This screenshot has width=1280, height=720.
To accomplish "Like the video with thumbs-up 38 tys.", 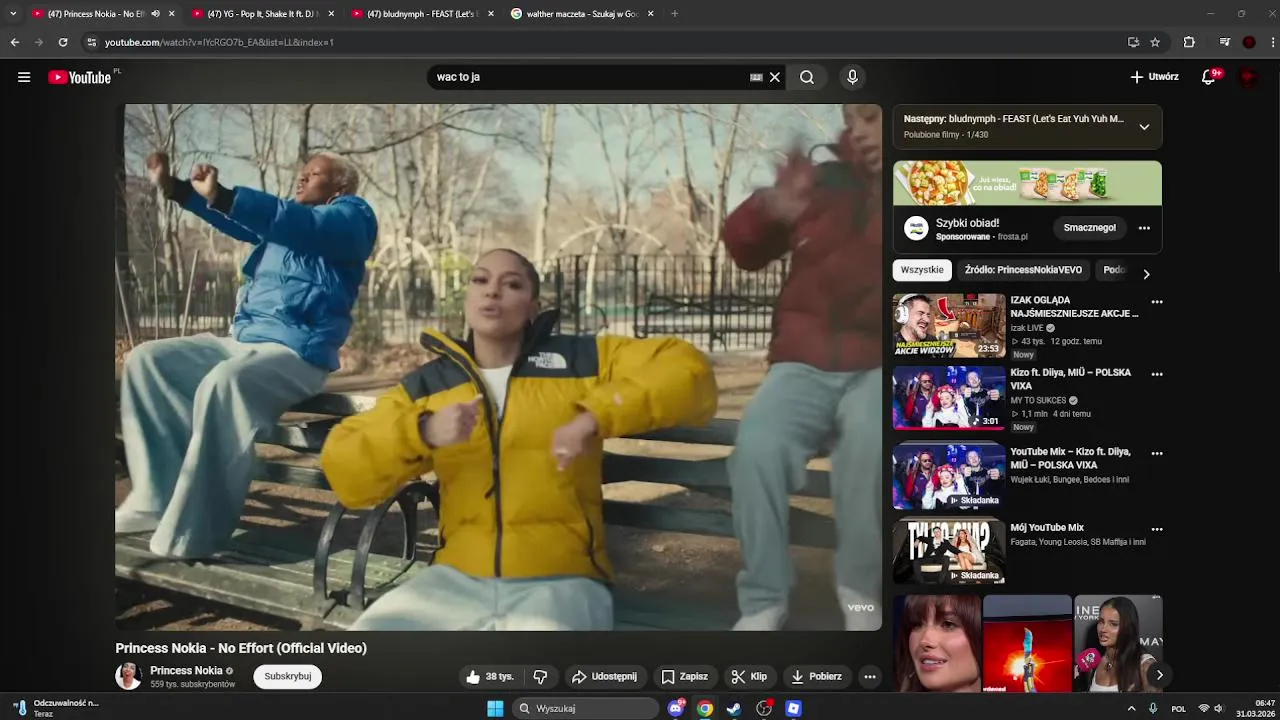I will (490, 677).
